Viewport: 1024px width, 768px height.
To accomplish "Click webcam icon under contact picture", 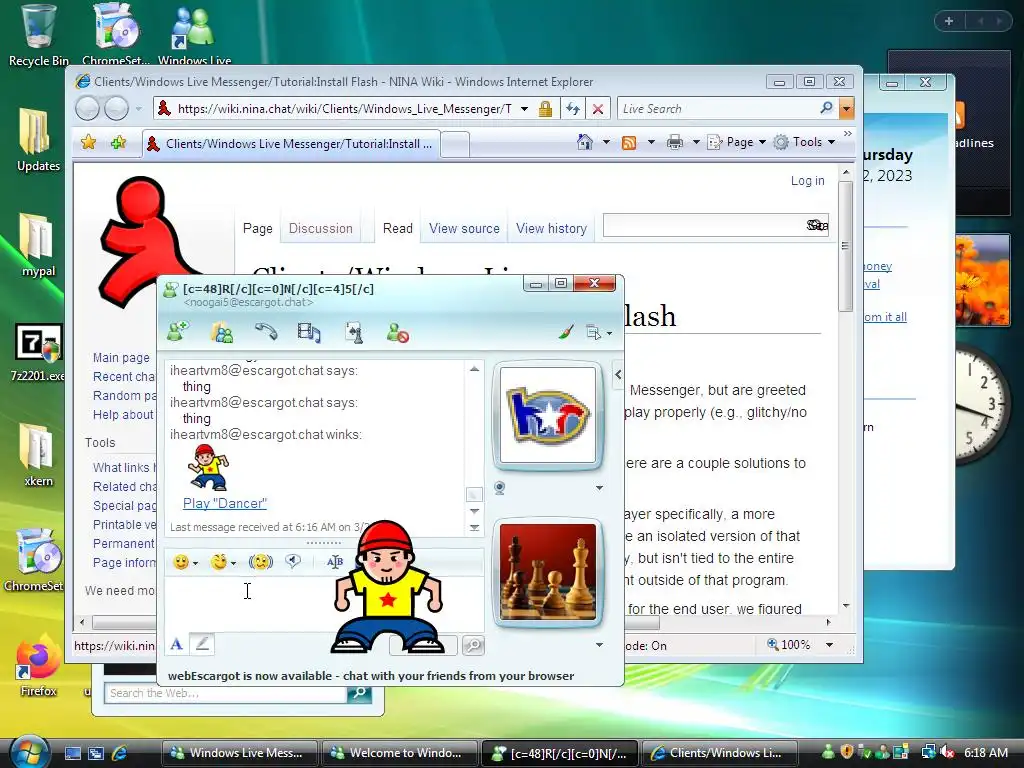I will (500, 488).
